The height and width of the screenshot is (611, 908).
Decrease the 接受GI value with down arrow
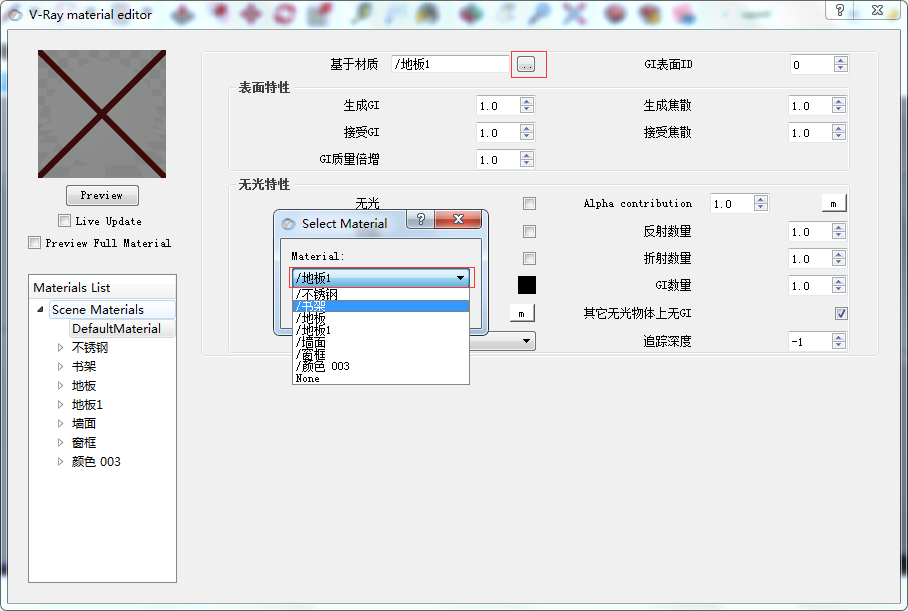tap(526, 137)
